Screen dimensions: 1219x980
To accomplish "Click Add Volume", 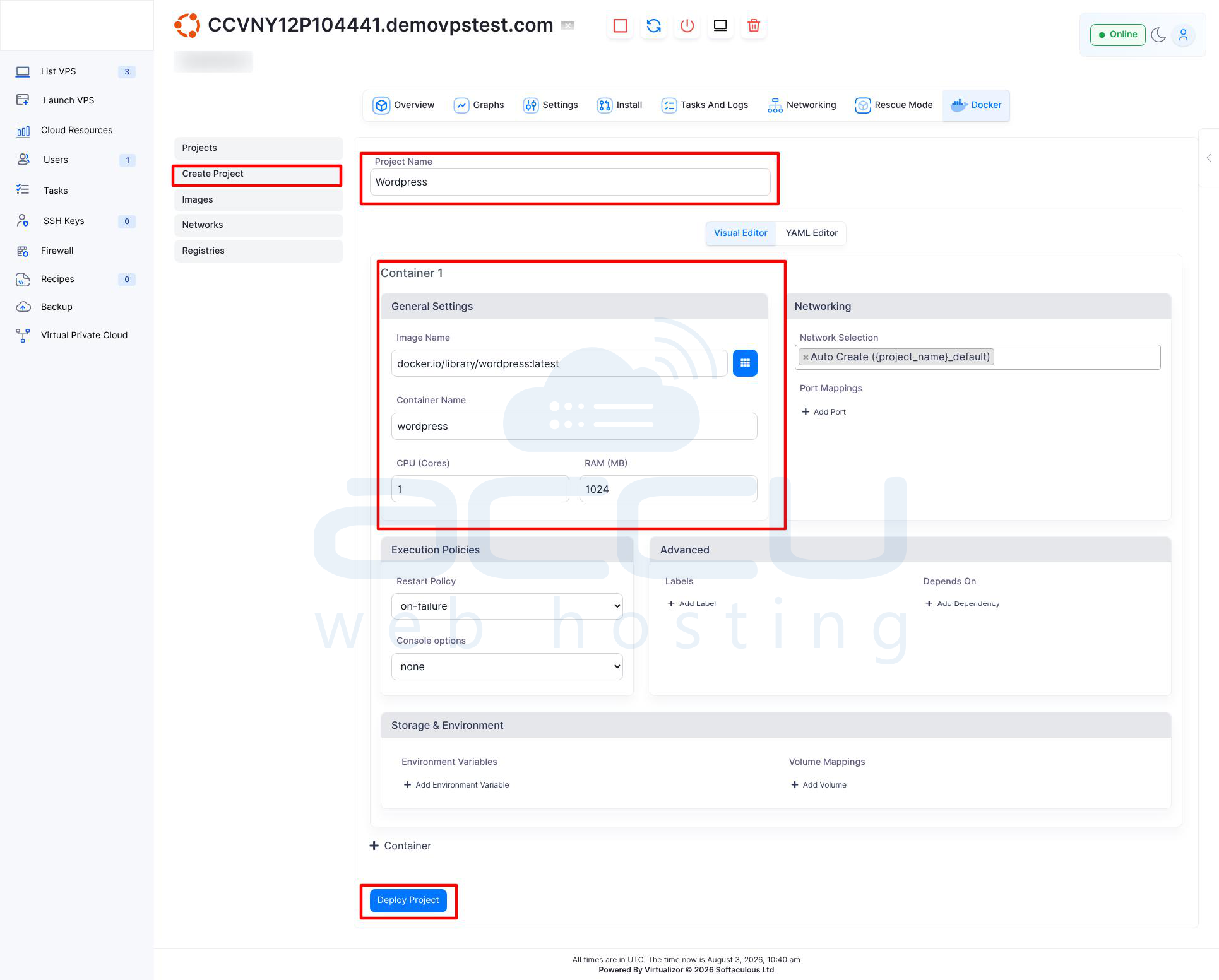I will pyautogui.click(x=819, y=785).
